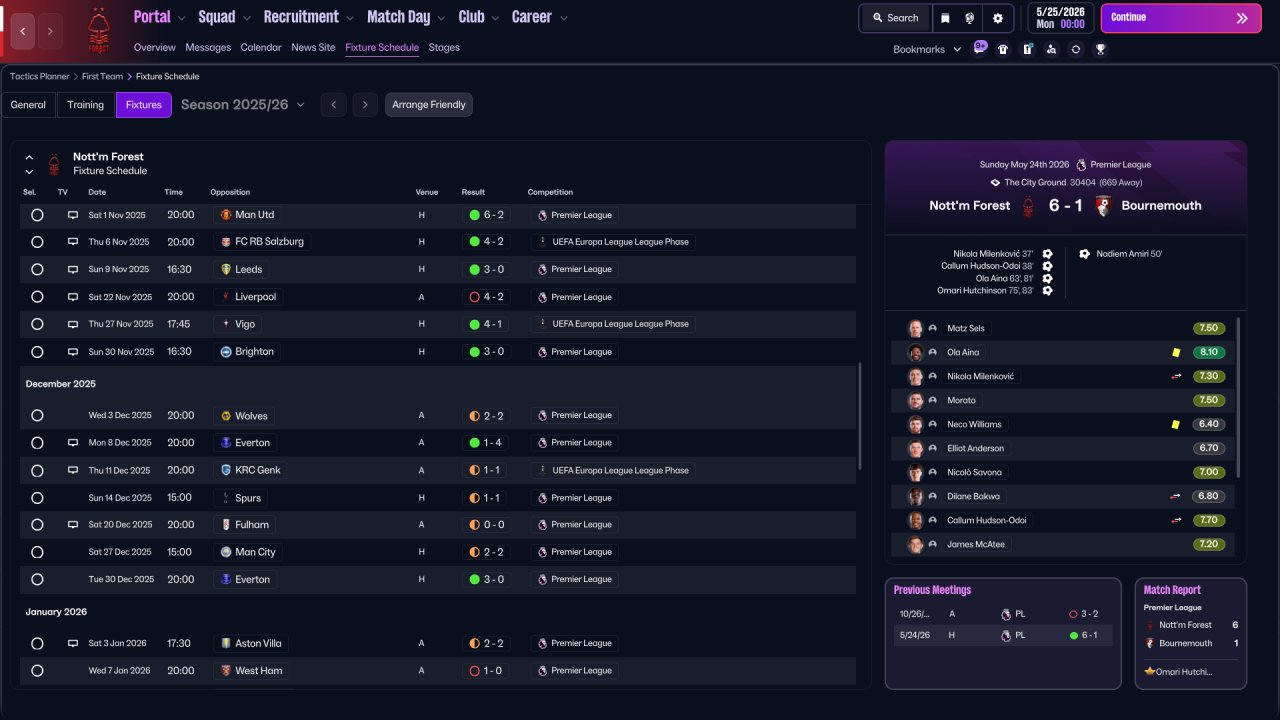Click the Leeds club badge

click(226, 269)
